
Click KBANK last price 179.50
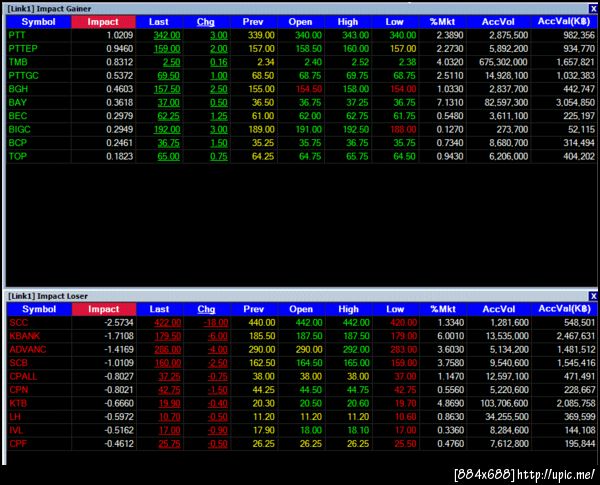(x=168, y=336)
